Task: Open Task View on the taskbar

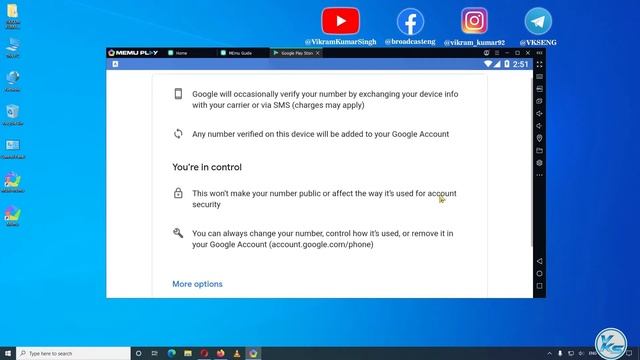Action: click(x=155, y=353)
